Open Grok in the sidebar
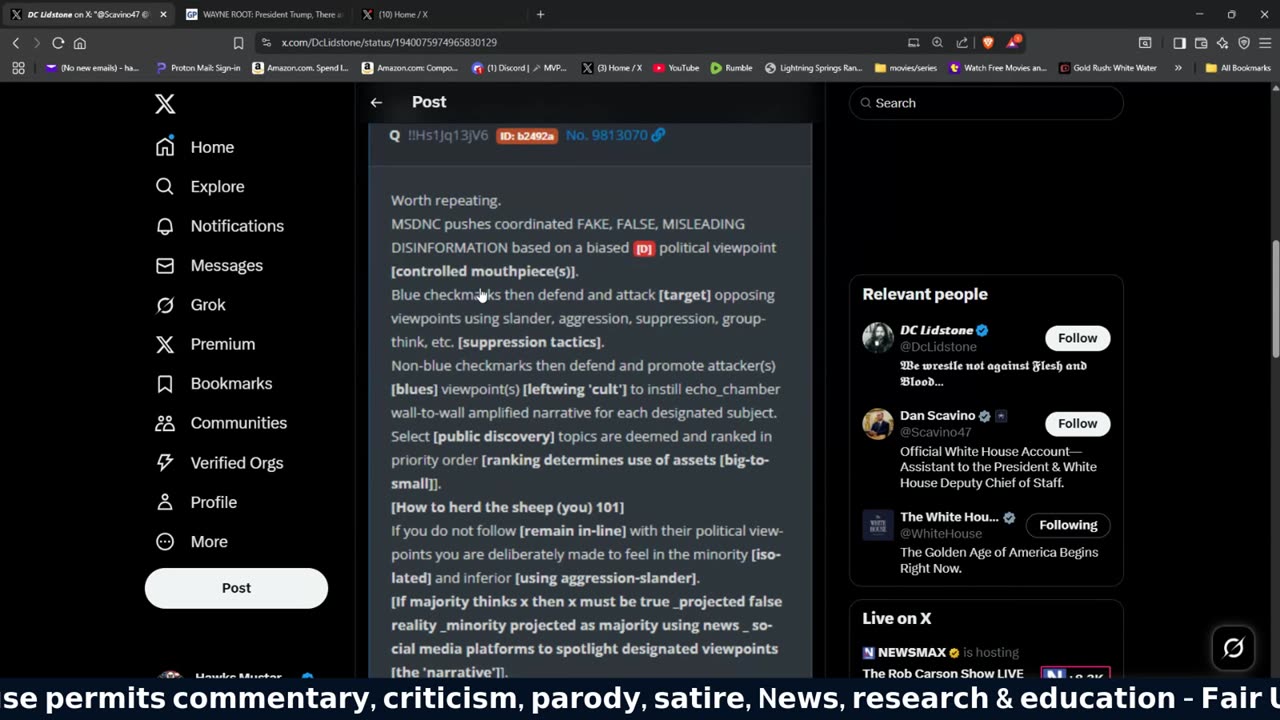 (x=190, y=305)
